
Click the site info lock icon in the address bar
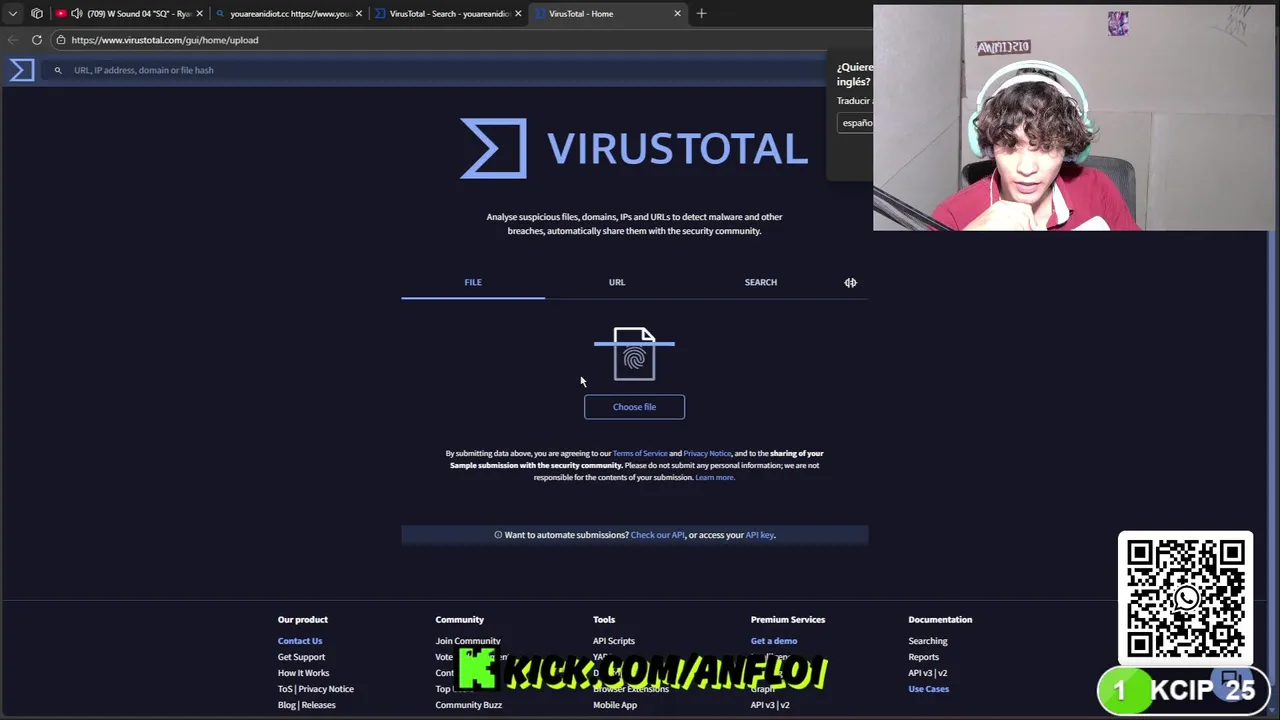tap(61, 40)
